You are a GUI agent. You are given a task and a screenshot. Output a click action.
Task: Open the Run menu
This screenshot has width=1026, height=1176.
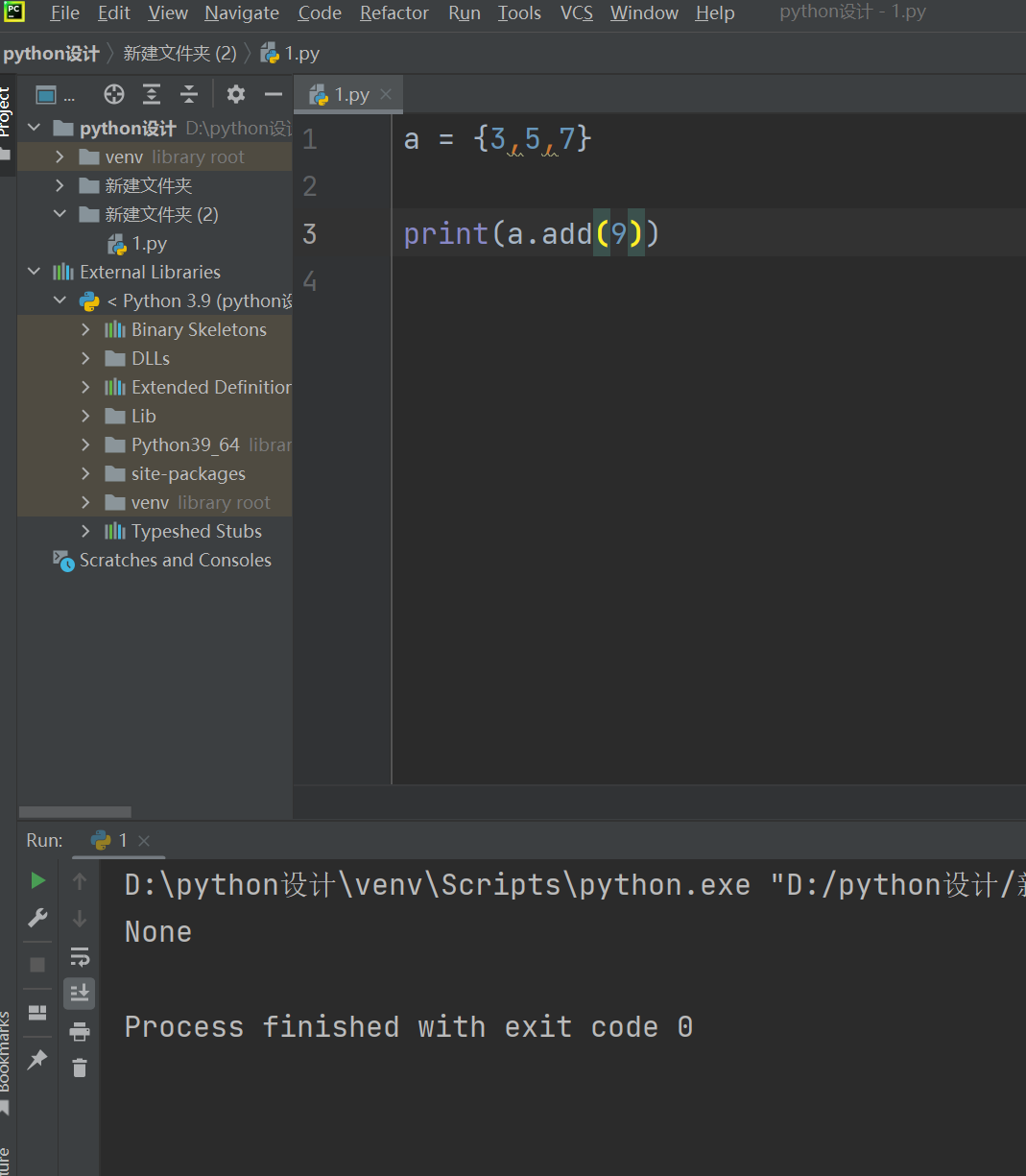pos(465,13)
